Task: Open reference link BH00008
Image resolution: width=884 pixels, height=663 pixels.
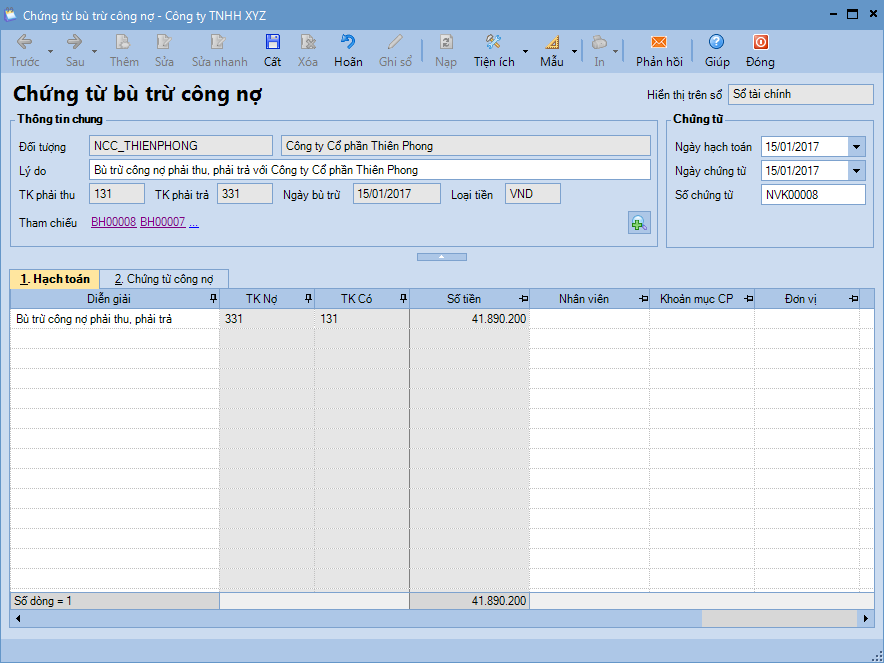Action: pyautogui.click(x=113, y=222)
